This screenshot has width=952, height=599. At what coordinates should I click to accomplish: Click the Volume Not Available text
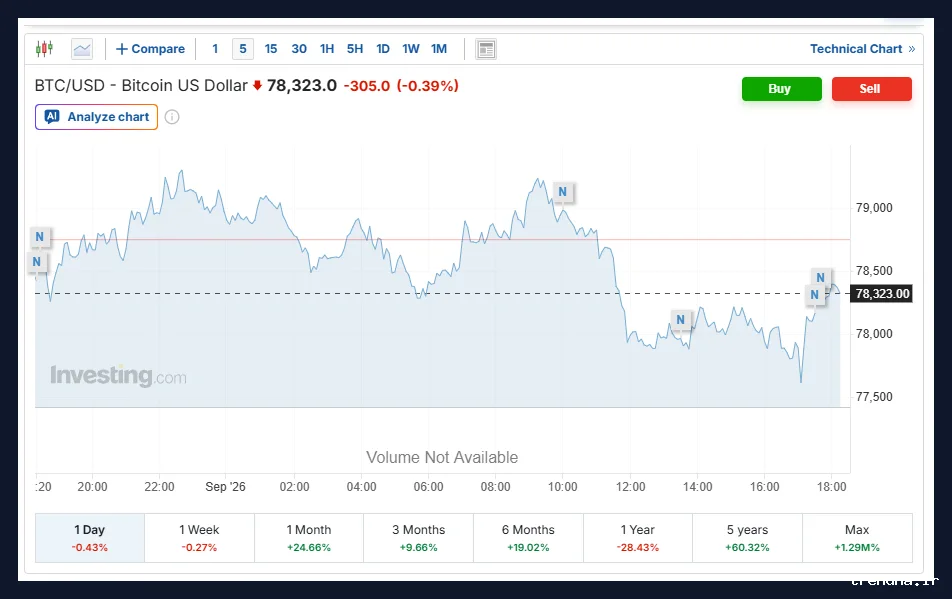coord(442,457)
